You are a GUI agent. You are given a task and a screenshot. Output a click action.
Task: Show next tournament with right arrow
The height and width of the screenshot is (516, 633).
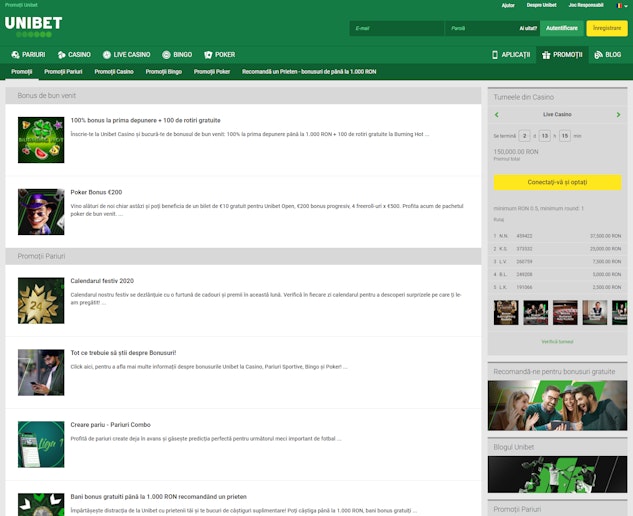coord(618,115)
